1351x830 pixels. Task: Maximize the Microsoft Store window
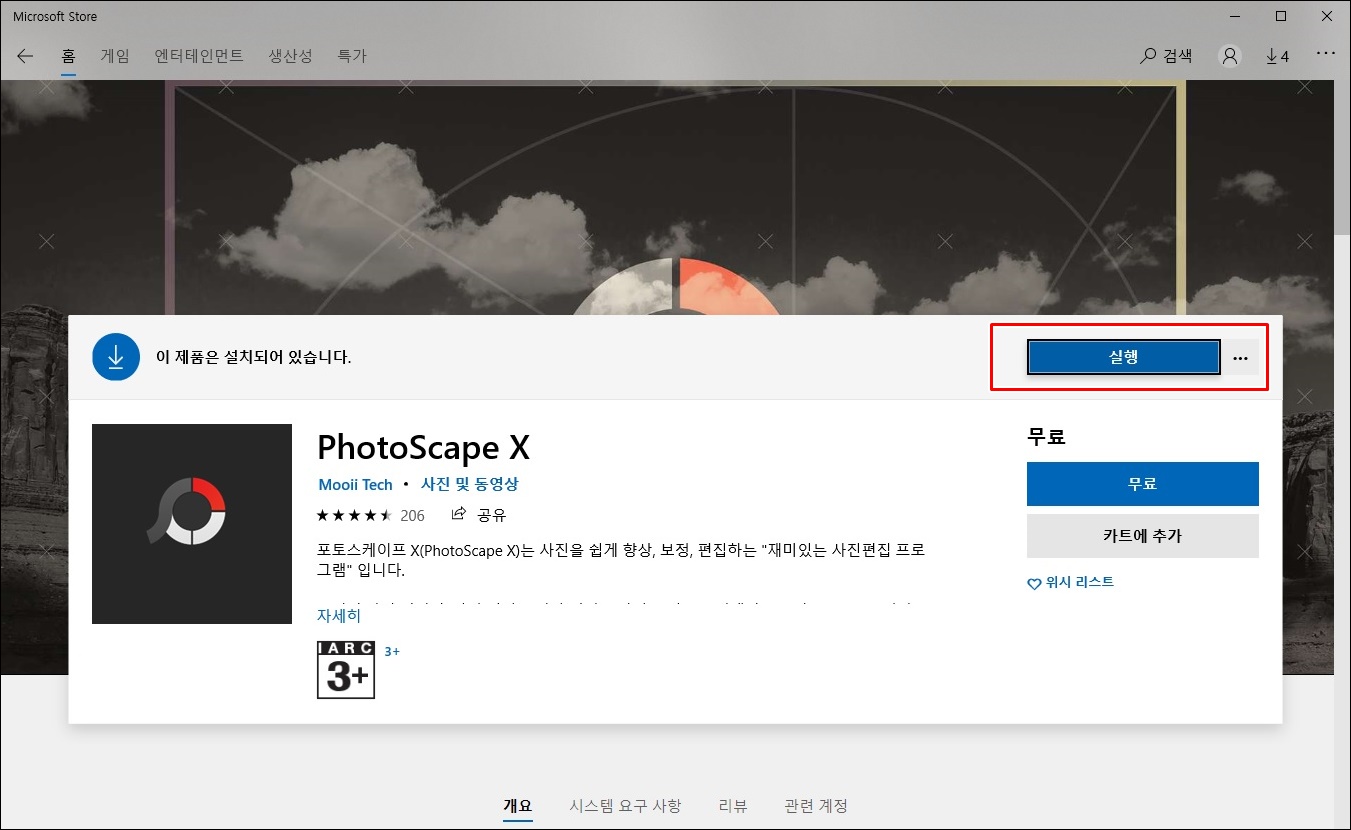tap(1281, 16)
